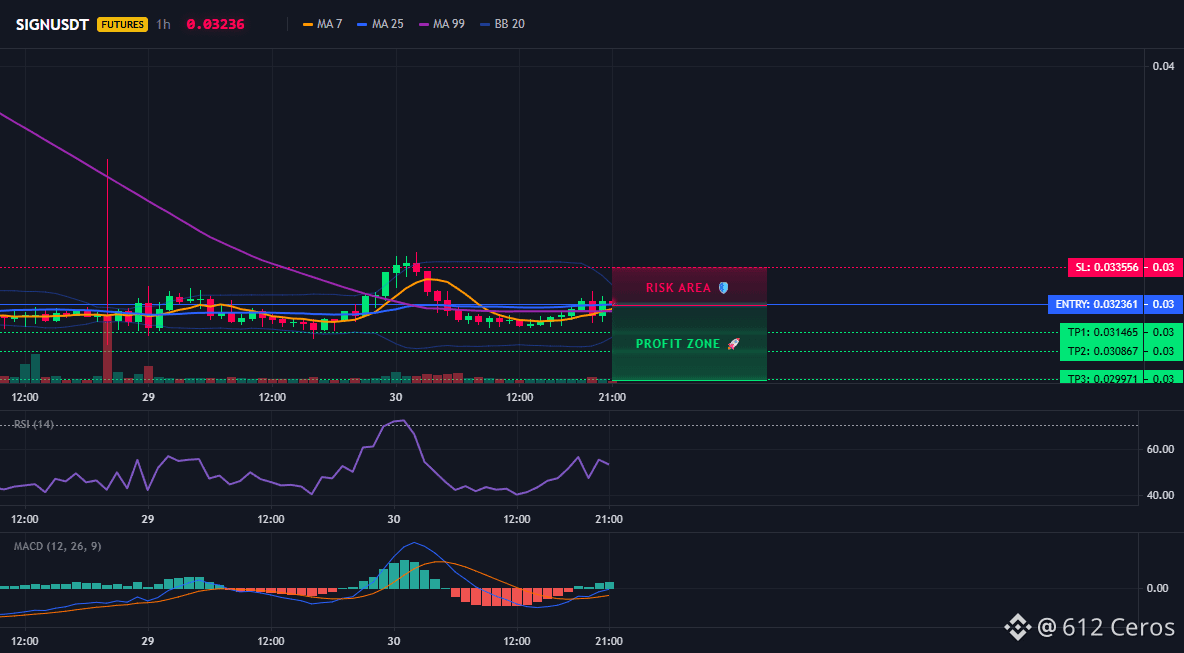The image size is (1184, 653).
Task: Click the ENTRY: 0.032361 price label
Action: pyautogui.click(x=1096, y=304)
